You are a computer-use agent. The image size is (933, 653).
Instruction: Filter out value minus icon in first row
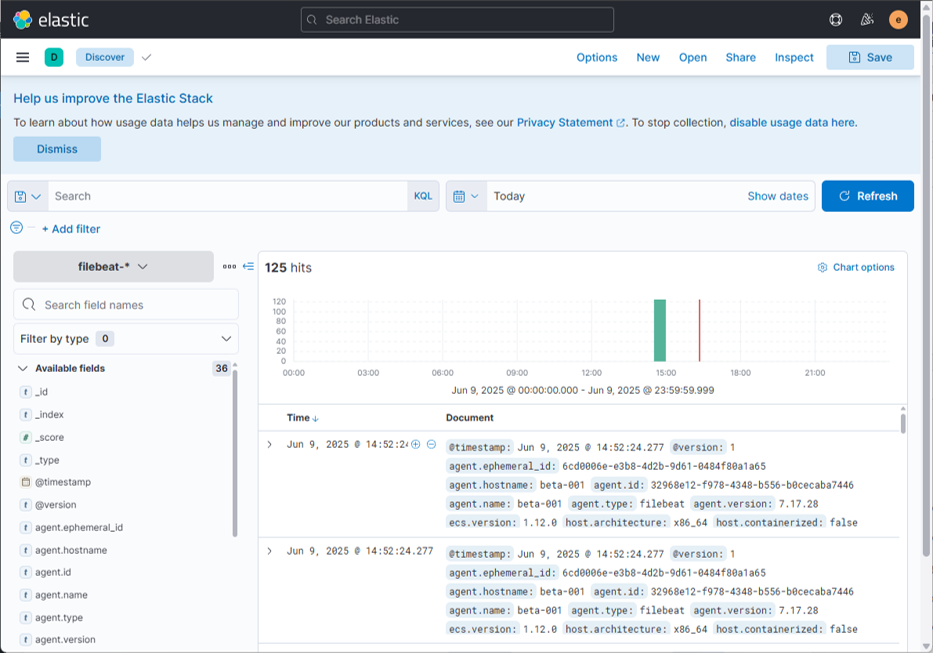click(431, 444)
